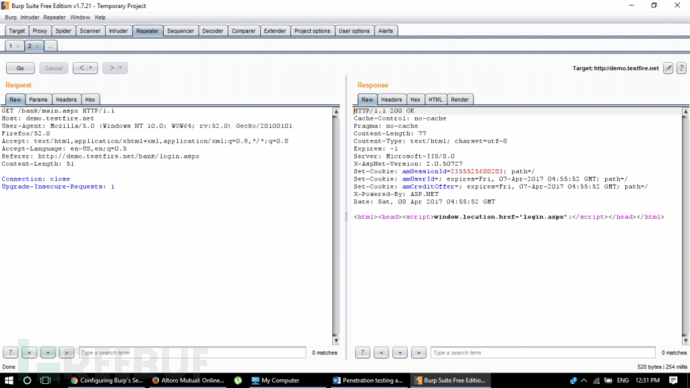The width and height of the screenshot is (690, 388).
Task: Open the Intruder menu
Action: 30,17
